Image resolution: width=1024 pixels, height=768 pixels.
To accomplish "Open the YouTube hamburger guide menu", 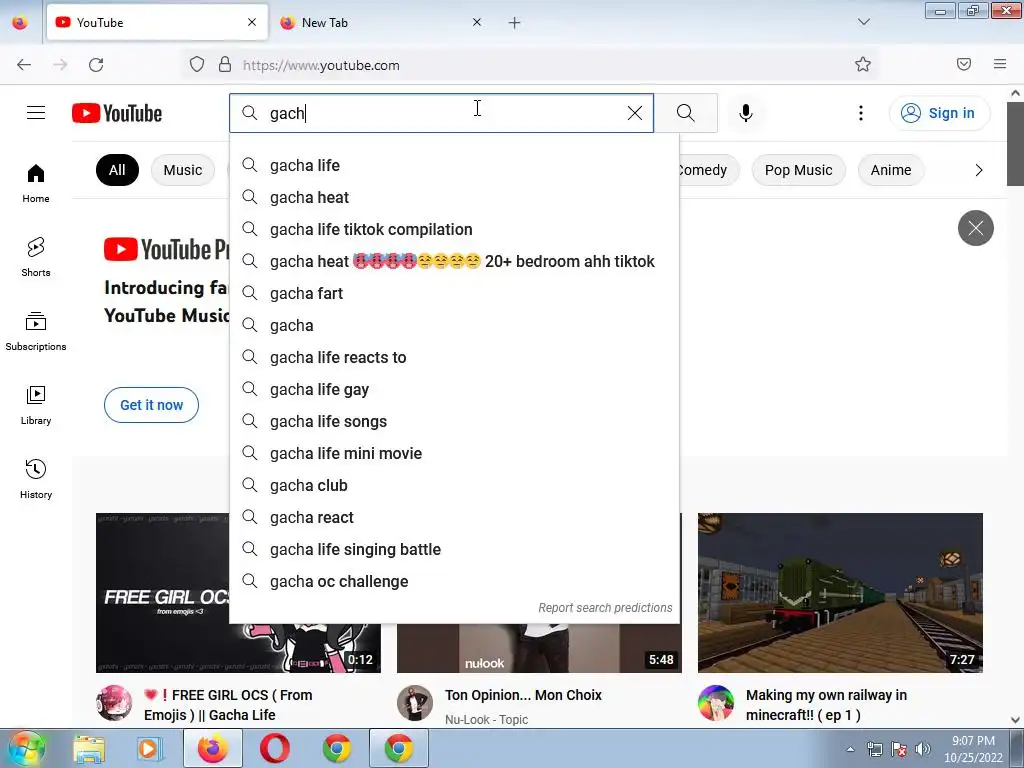I will click(36, 113).
